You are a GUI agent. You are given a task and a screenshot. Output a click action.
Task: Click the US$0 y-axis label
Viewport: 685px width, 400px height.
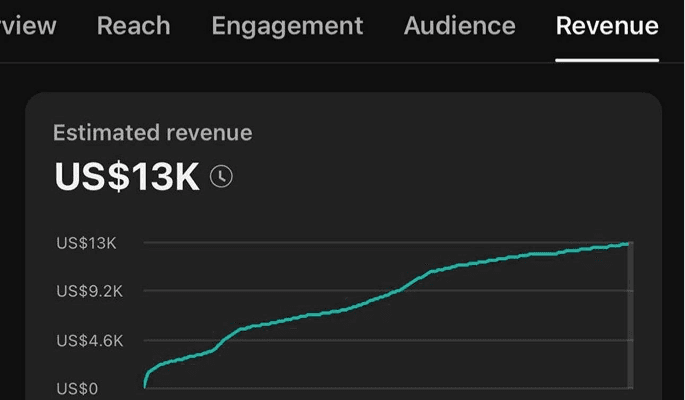coord(77,389)
